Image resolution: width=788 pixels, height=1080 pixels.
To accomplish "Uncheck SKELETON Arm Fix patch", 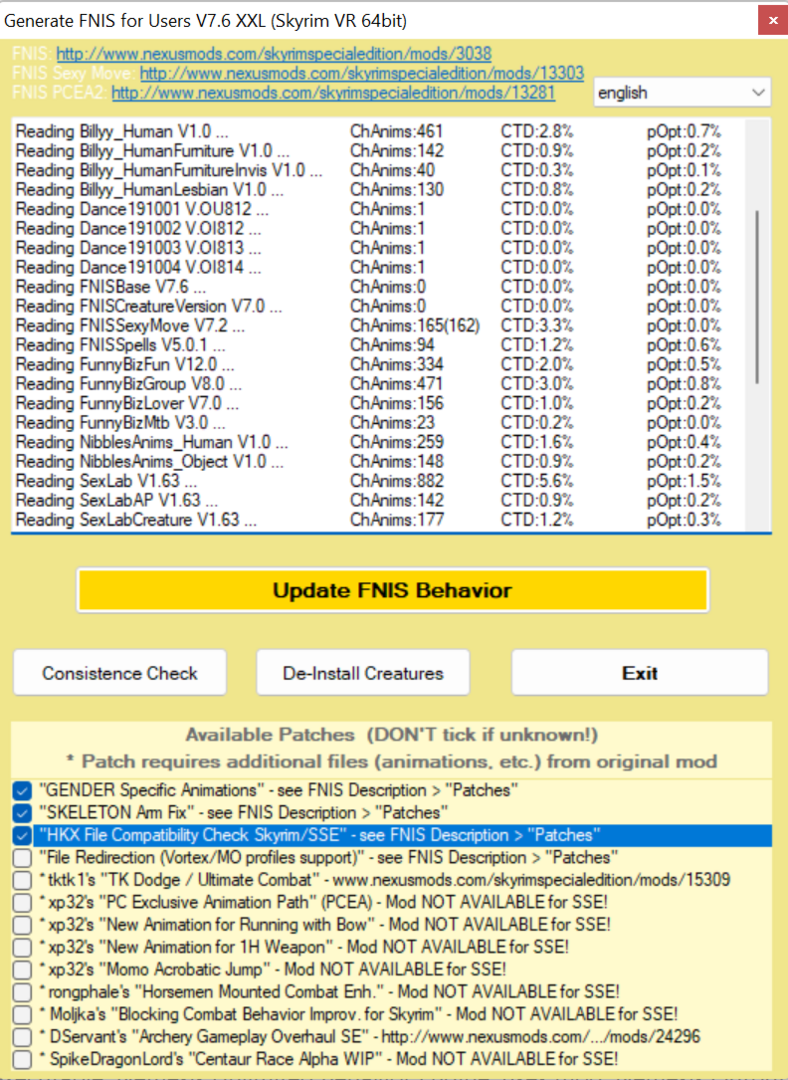I will click(x=22, y=813).
